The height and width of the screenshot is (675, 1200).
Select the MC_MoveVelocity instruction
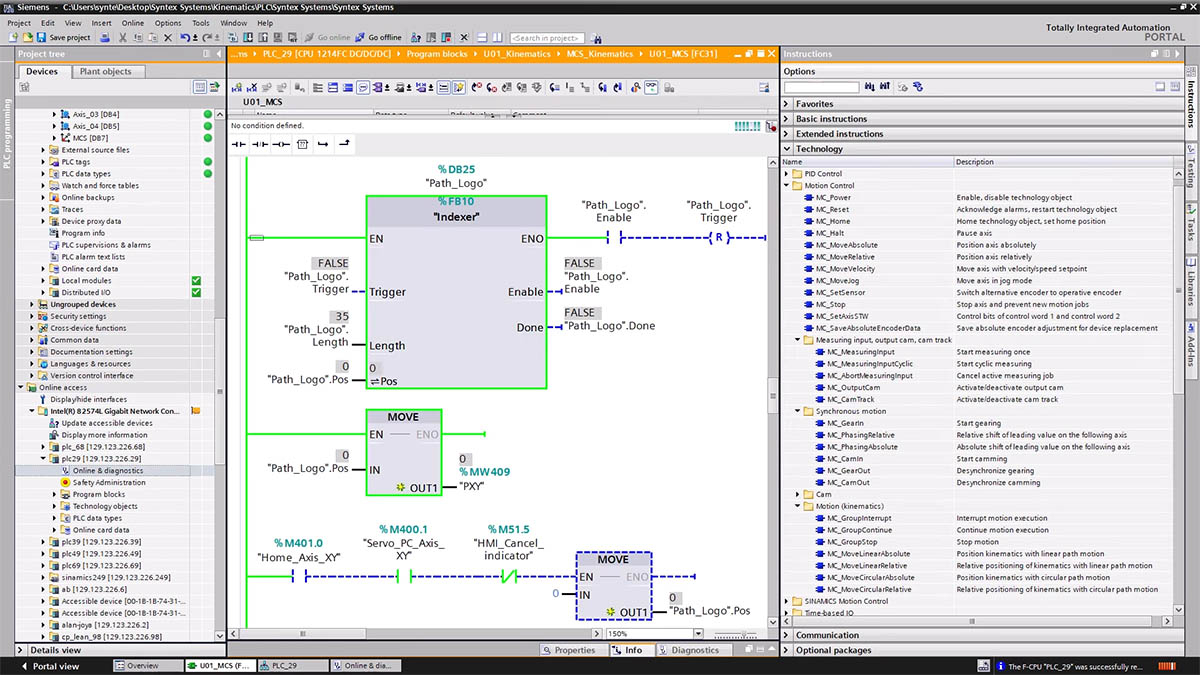[844, 269]
